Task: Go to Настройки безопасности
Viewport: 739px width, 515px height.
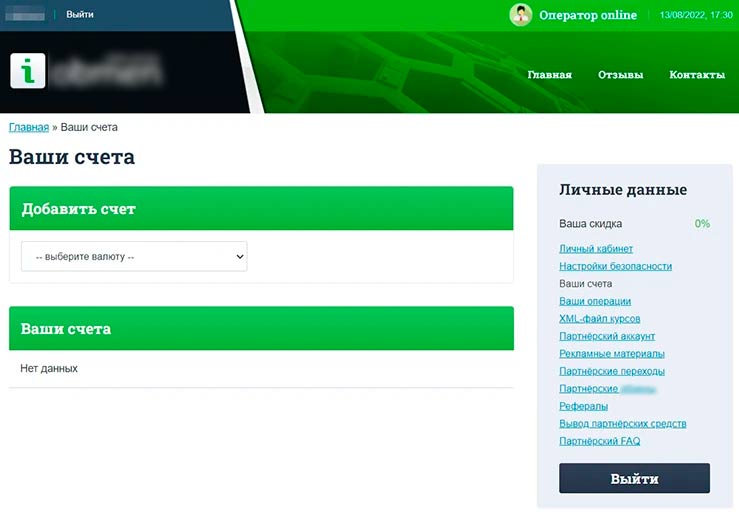Action: (x=615, y=266)
